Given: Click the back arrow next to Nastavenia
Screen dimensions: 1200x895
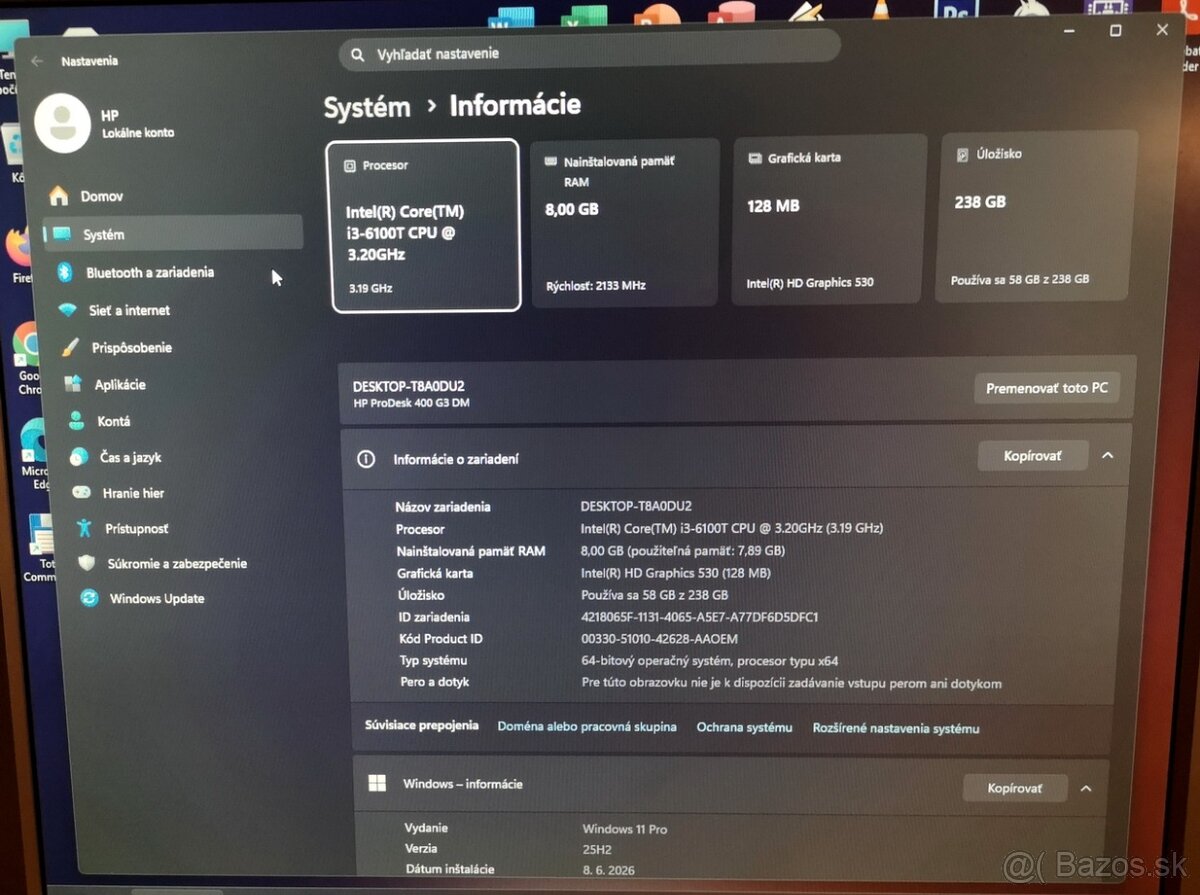Looking at the screenshot, I should (x=37, y=61).
